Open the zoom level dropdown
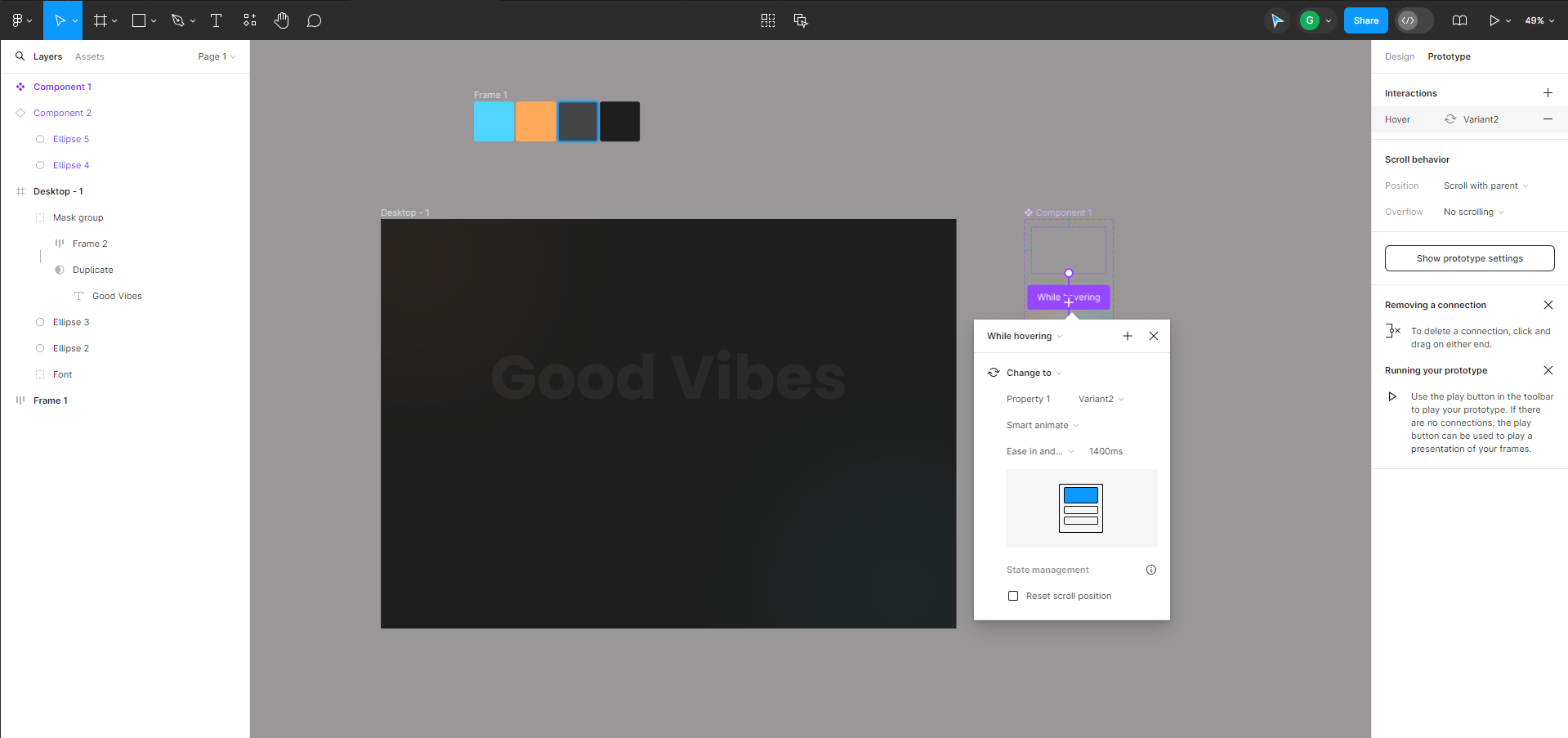 [1539, 20]
